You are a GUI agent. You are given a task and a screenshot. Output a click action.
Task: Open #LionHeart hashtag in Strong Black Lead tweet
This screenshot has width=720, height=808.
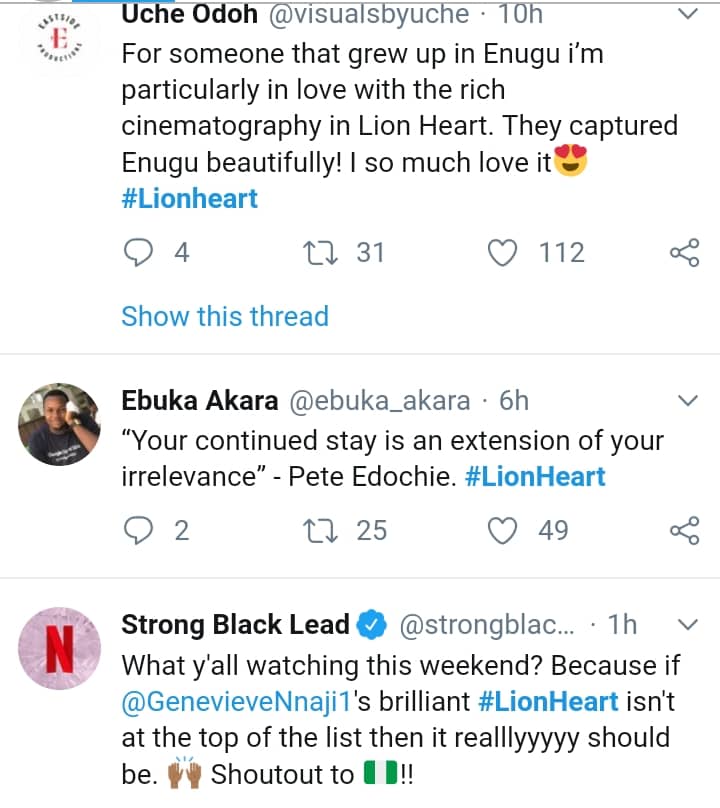(x=548, y=701)
